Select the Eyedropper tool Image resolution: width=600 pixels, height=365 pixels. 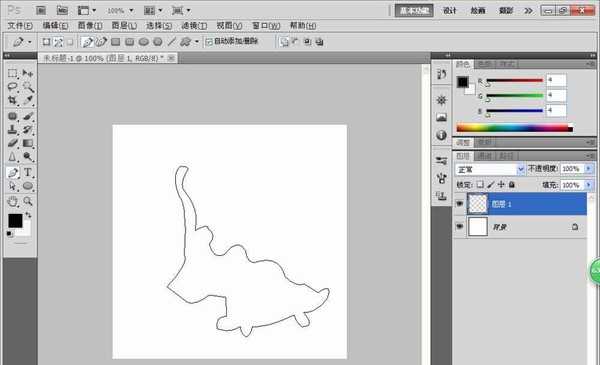tap(28, 100)
